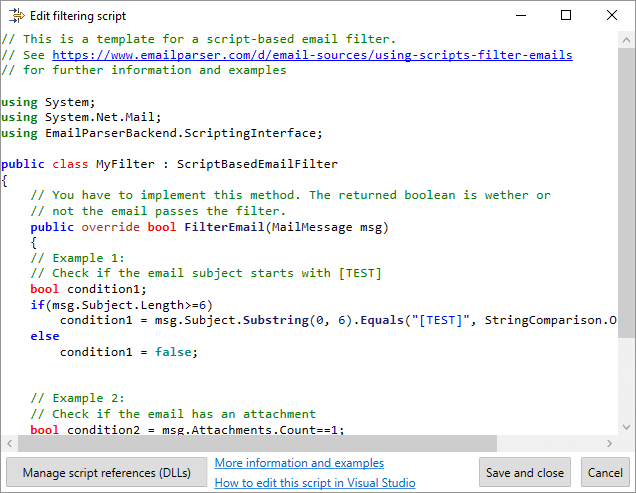This screenshot has width=636, height=493.
Task: Click the 'msg.Attachments.Count==1' expression
Action: pyautogui.click(x=249, y=430)
